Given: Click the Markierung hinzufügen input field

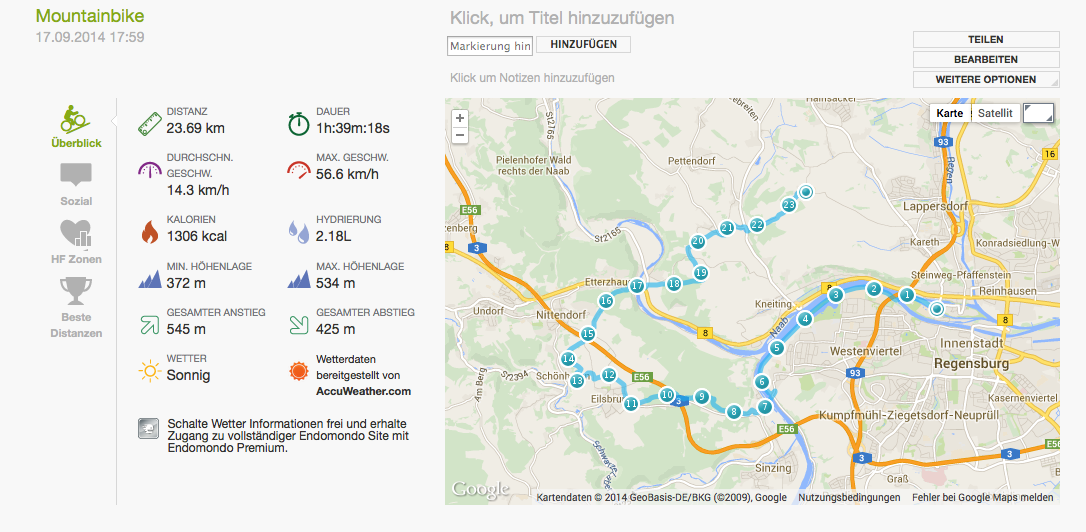Looking at the screenshot, I should [x=490, y=46].
